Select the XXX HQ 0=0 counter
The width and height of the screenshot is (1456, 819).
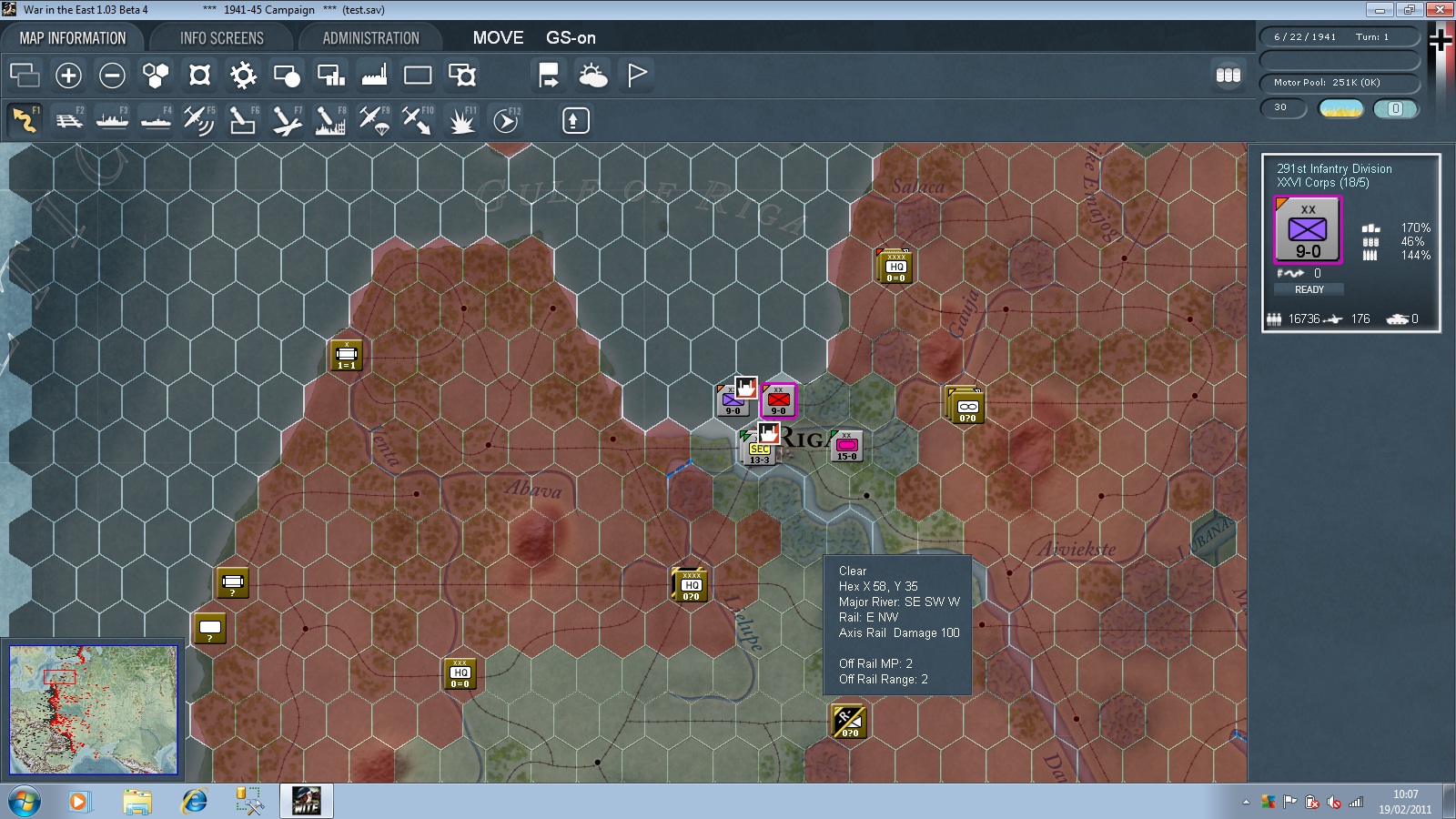coord(460,674)
